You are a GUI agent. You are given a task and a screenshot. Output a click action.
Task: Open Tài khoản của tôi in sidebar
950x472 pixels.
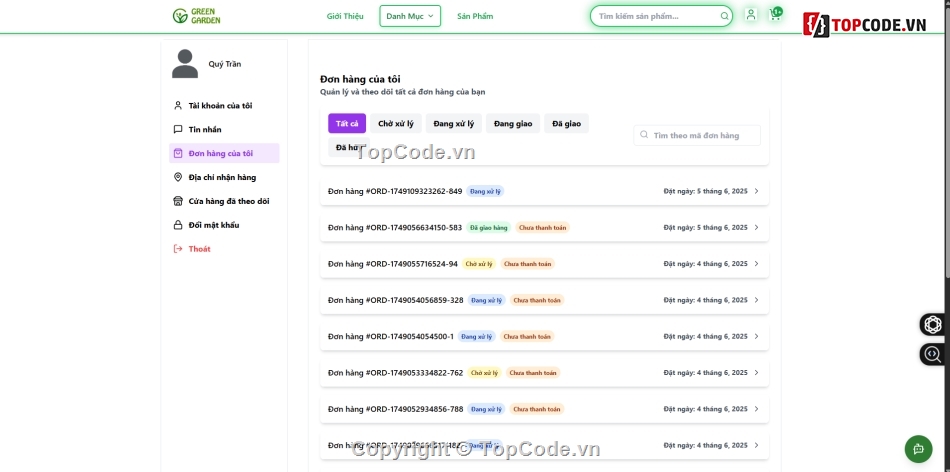click(x=224, y=105)
